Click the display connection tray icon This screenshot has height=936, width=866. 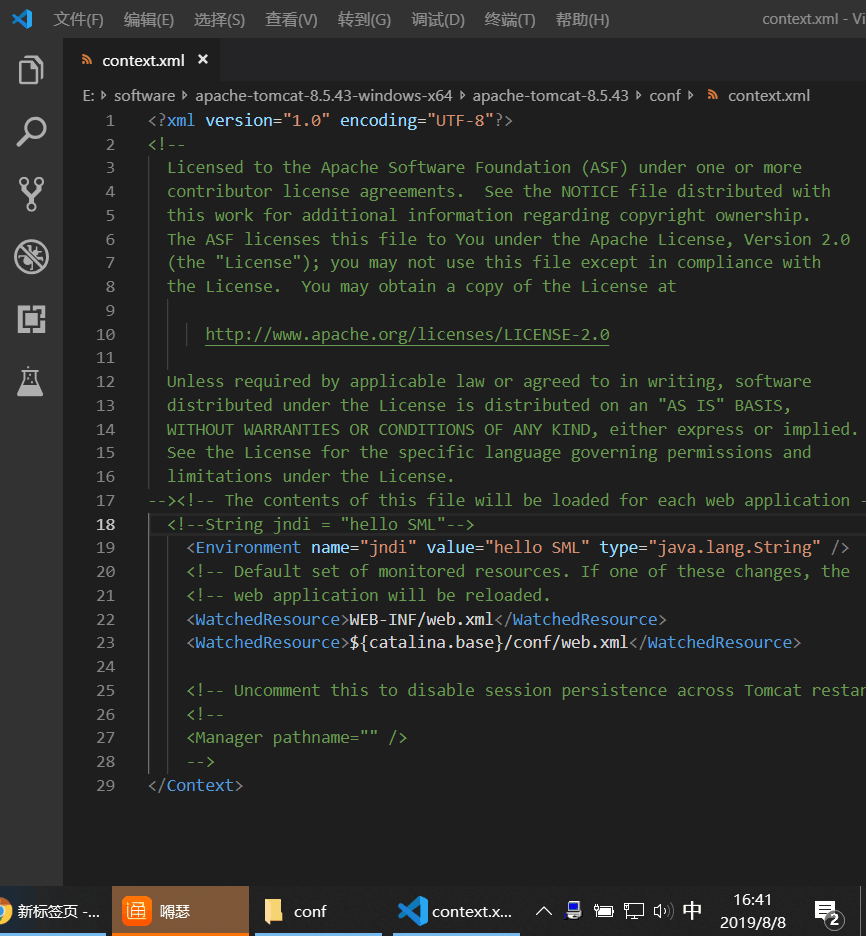pos(634,911)
